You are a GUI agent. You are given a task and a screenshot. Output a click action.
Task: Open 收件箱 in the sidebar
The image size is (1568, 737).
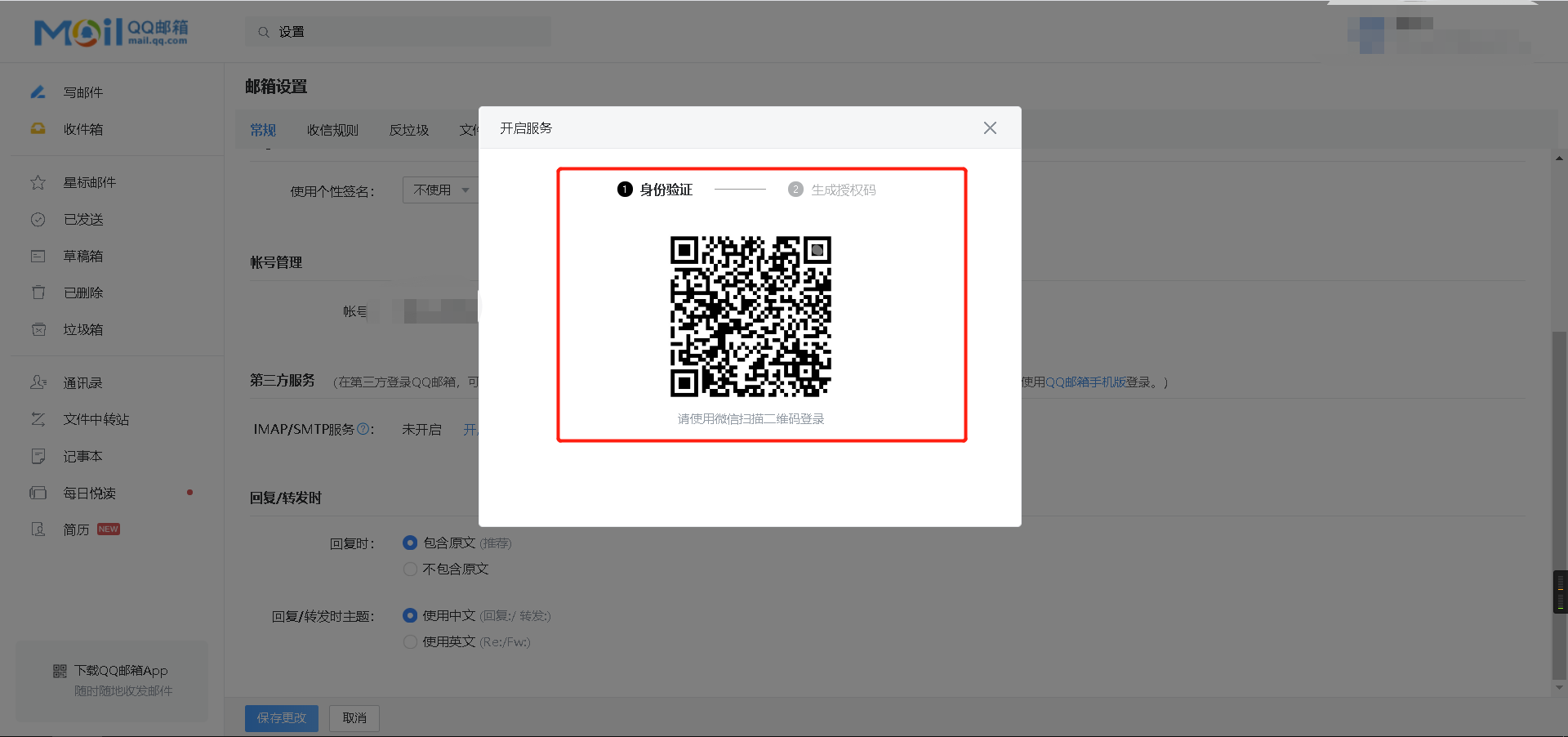point(83,129)
